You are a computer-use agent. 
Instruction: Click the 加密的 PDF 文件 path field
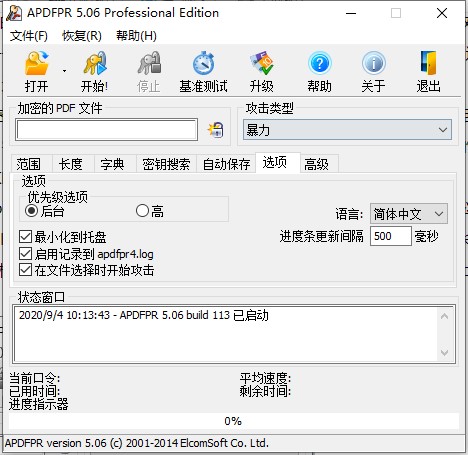pyautogui.click(x=106, y=130)
